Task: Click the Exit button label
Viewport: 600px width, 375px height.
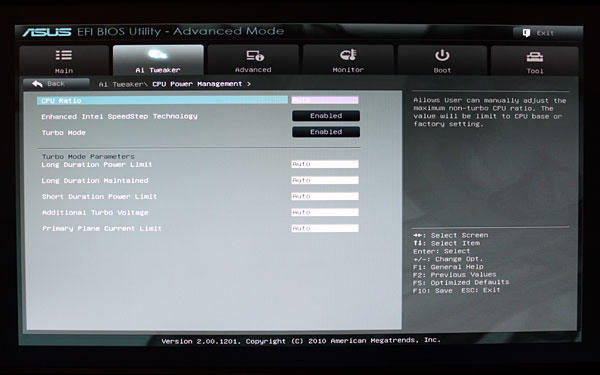Action: coord(545,33)
